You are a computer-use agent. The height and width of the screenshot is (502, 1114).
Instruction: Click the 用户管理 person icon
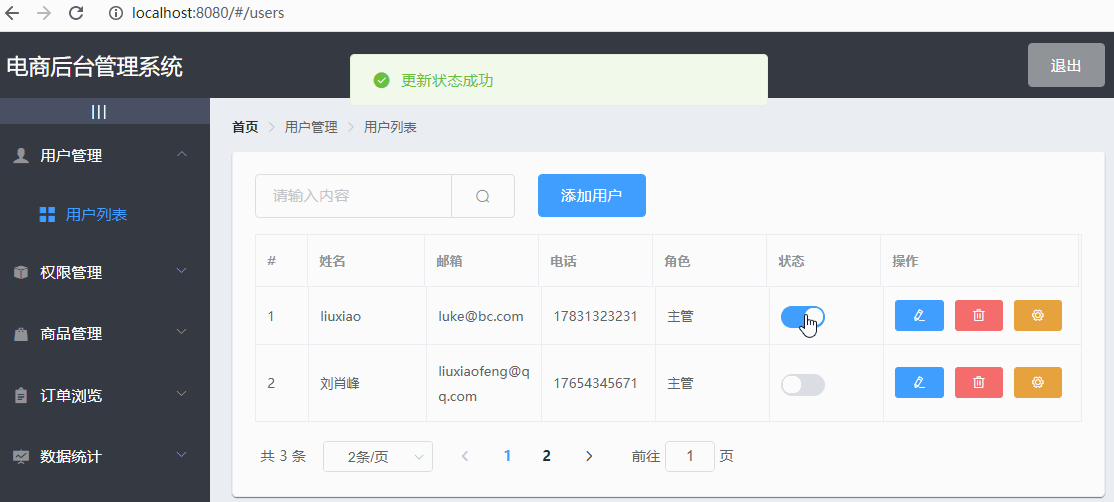click(x=21, y=155)
